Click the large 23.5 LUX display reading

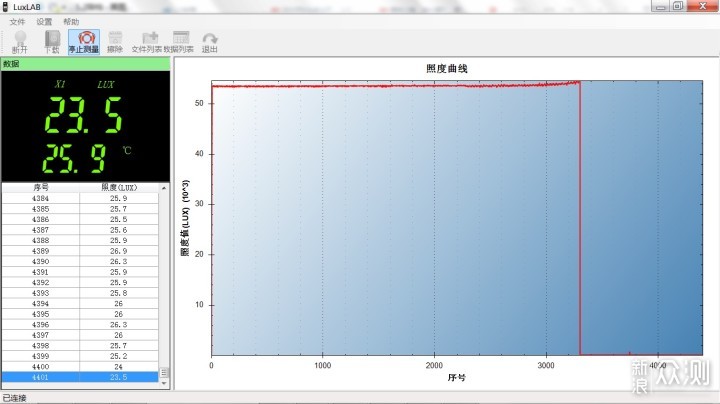coord(83,115)
